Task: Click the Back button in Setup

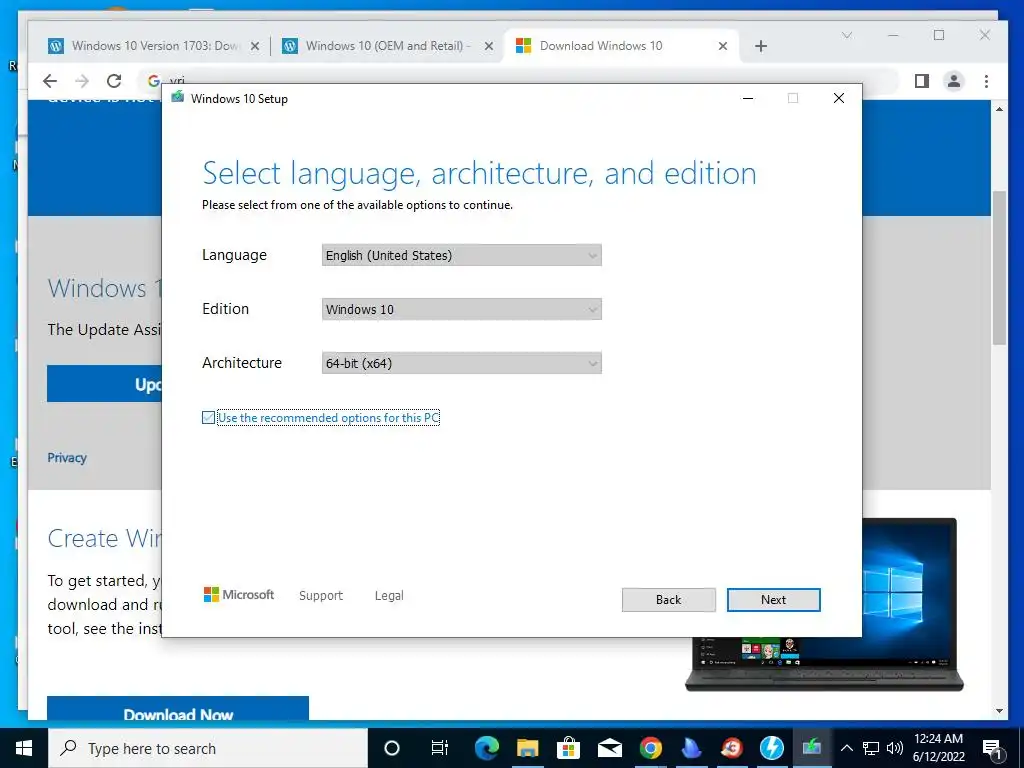Action: tap(668, 600)
